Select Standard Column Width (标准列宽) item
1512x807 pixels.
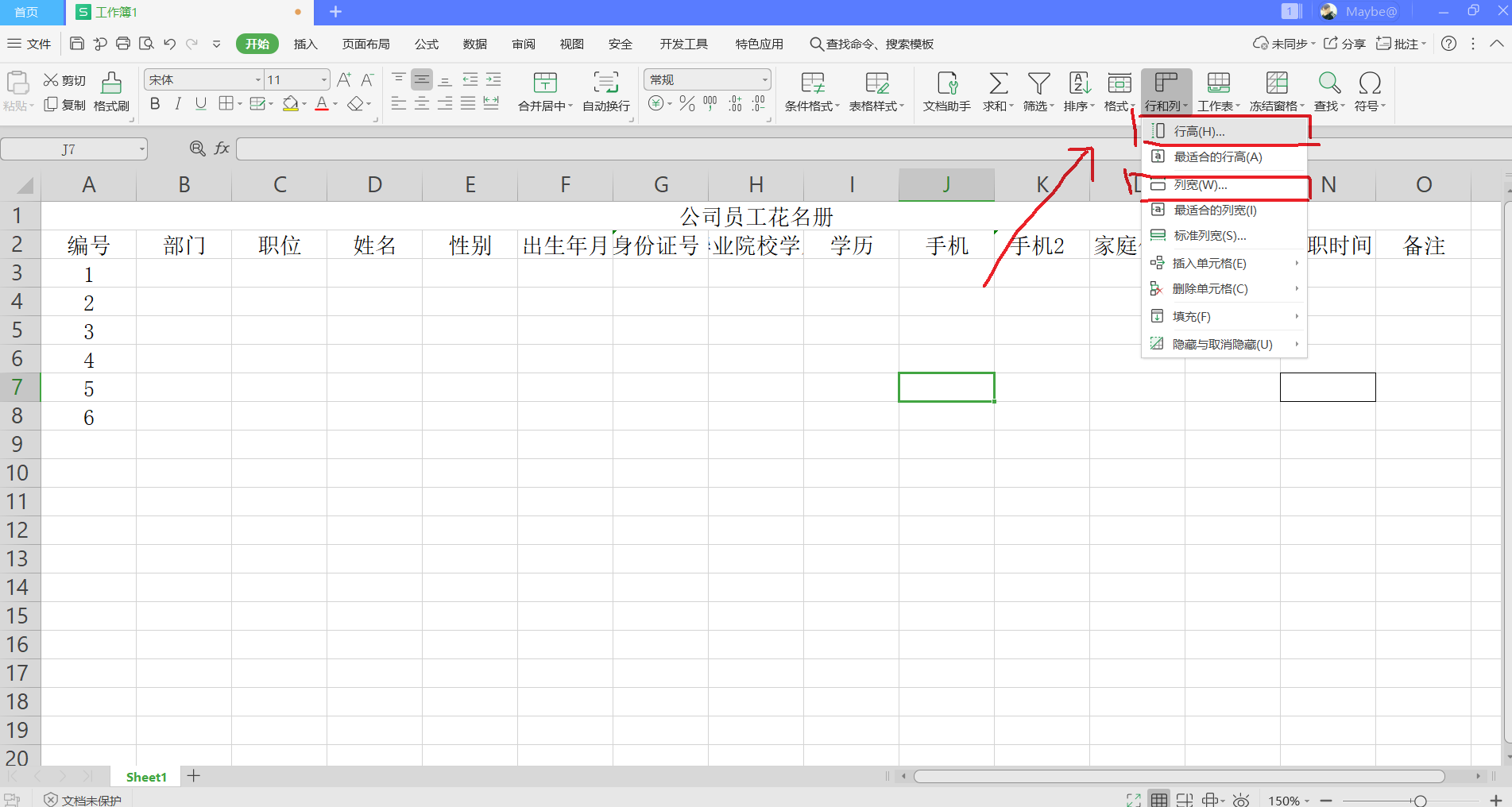pos(1224,235)
